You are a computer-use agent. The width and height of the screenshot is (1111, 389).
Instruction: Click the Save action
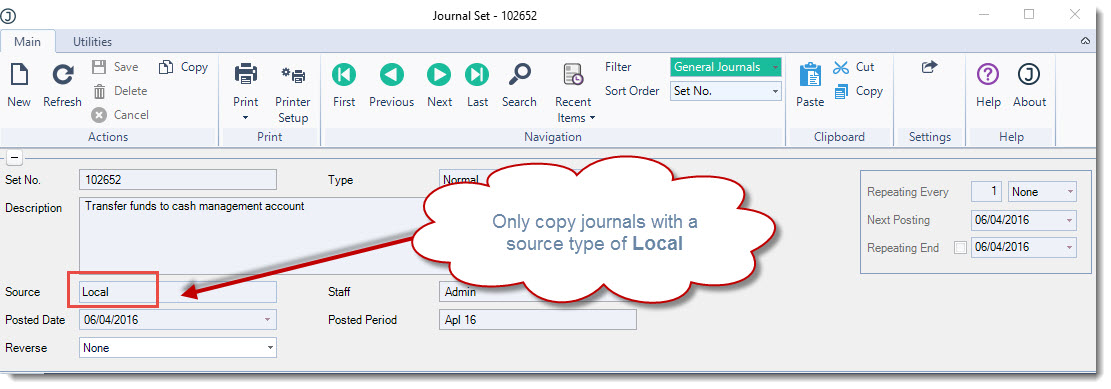coord(115,67)
